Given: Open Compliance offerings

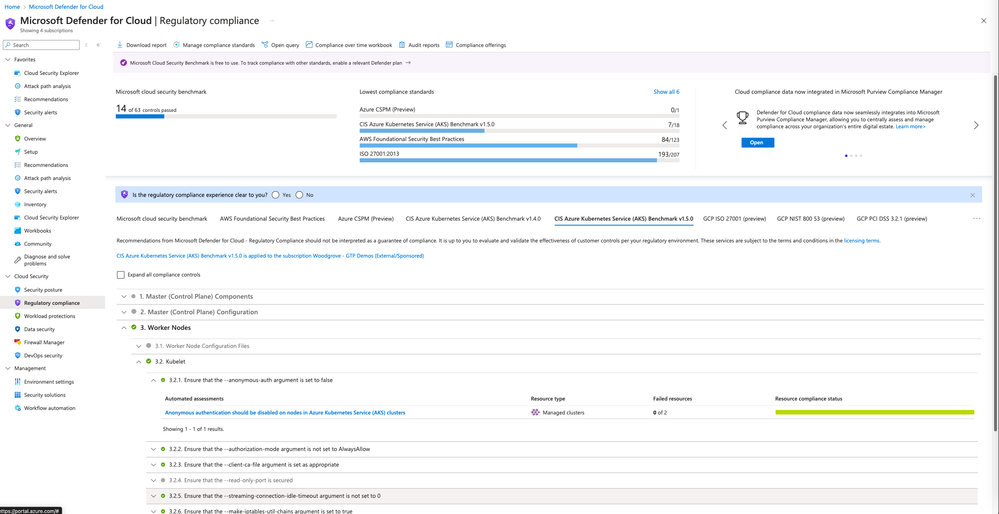Looking at the screenshot, I should tap(476, 45).
